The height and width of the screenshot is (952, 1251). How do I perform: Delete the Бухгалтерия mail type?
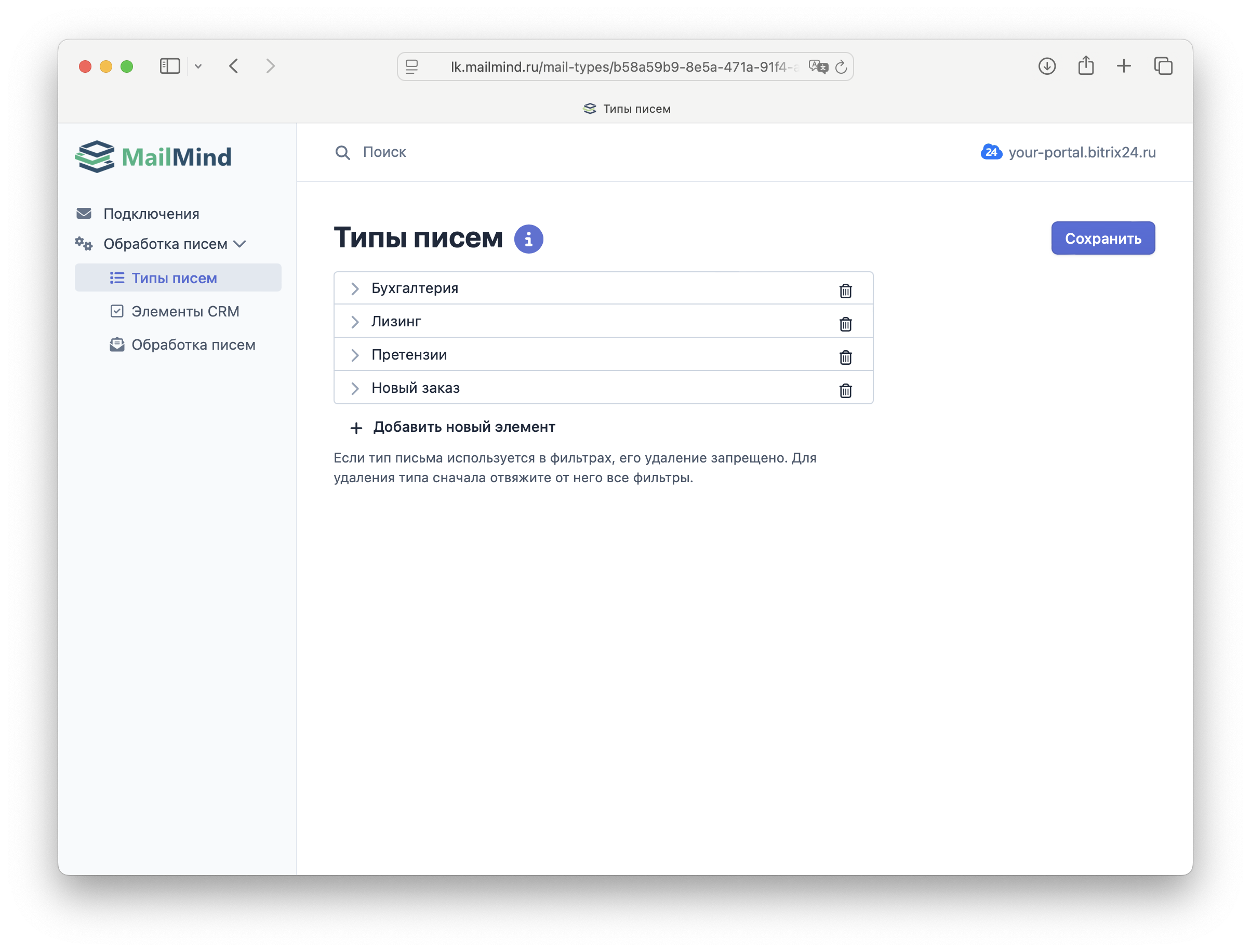(845, 290)
